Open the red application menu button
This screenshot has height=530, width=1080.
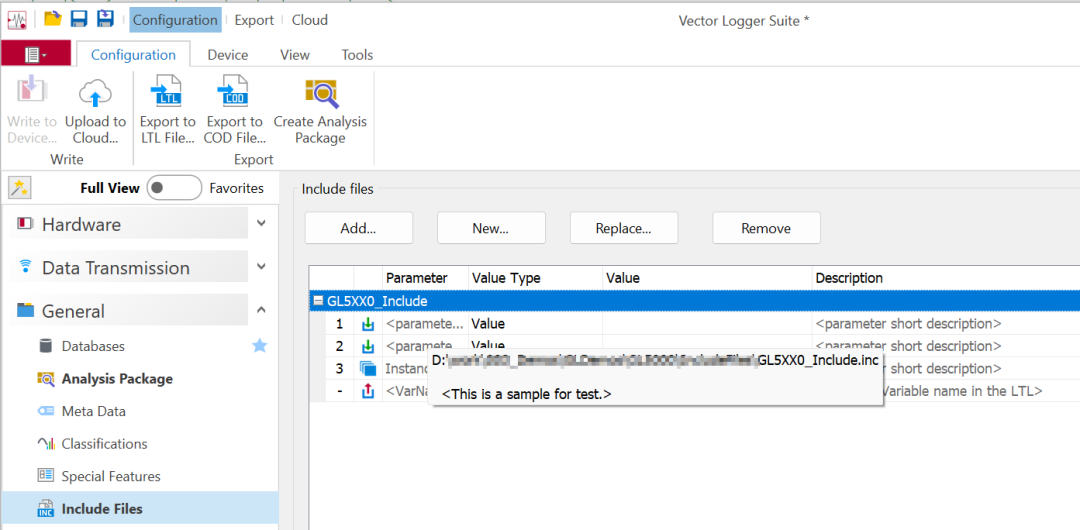coord(36,54)
